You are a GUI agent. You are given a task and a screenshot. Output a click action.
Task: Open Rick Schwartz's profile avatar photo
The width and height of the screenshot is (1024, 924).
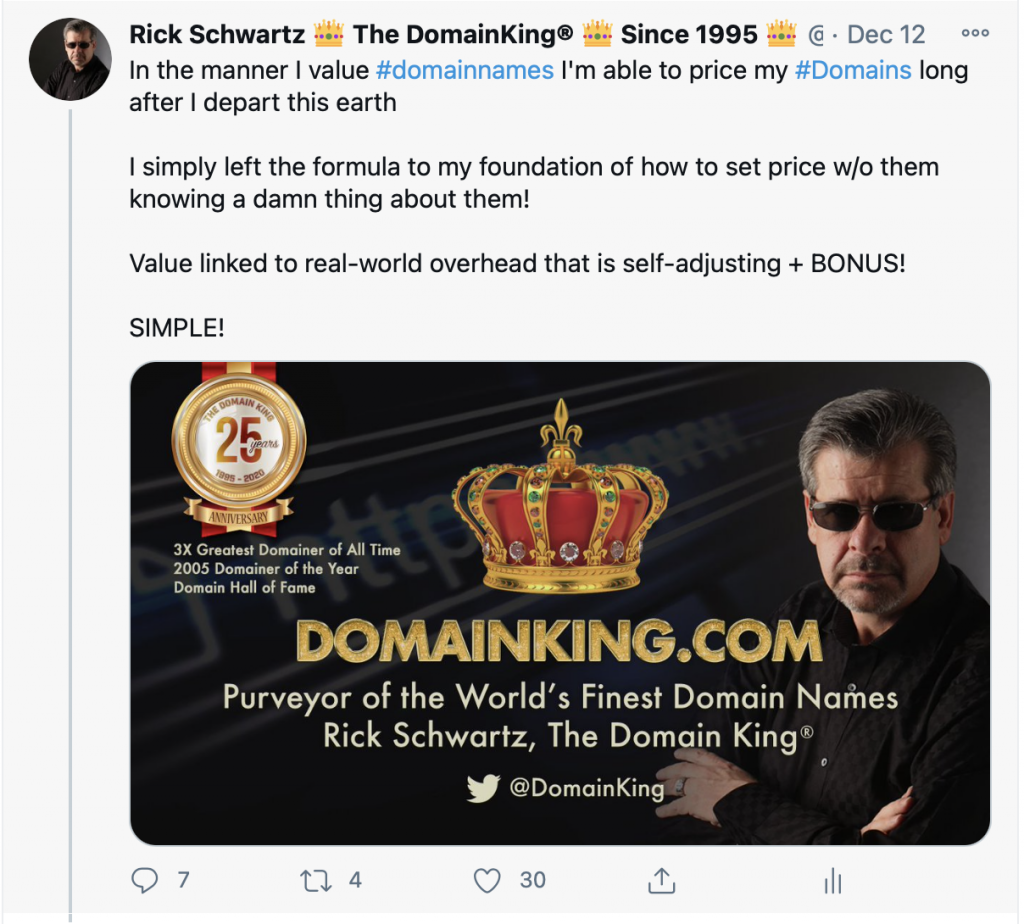click(x=70, y=59)
